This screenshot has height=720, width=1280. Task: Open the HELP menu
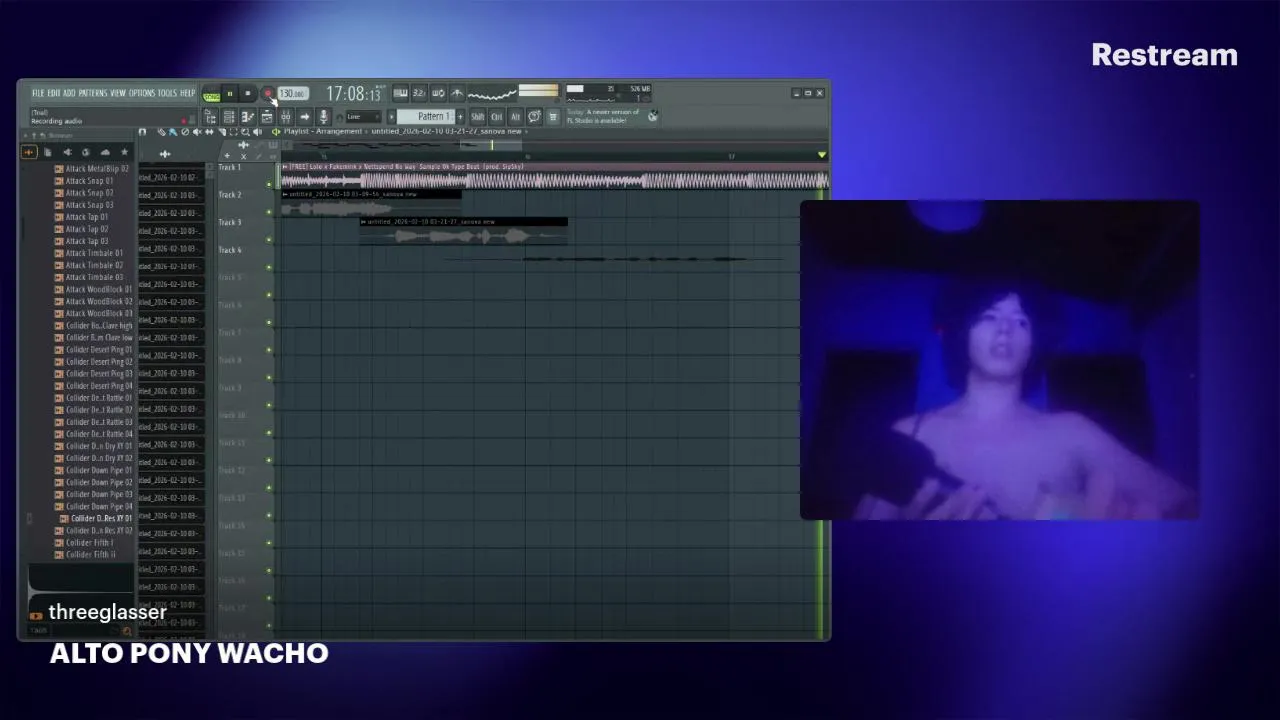[187, 93]
